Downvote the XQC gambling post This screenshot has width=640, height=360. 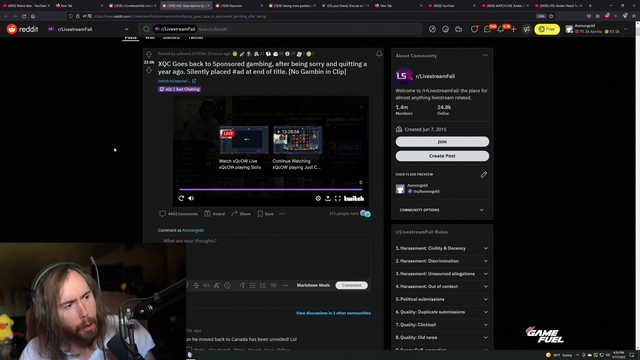(x=149, y=70)
